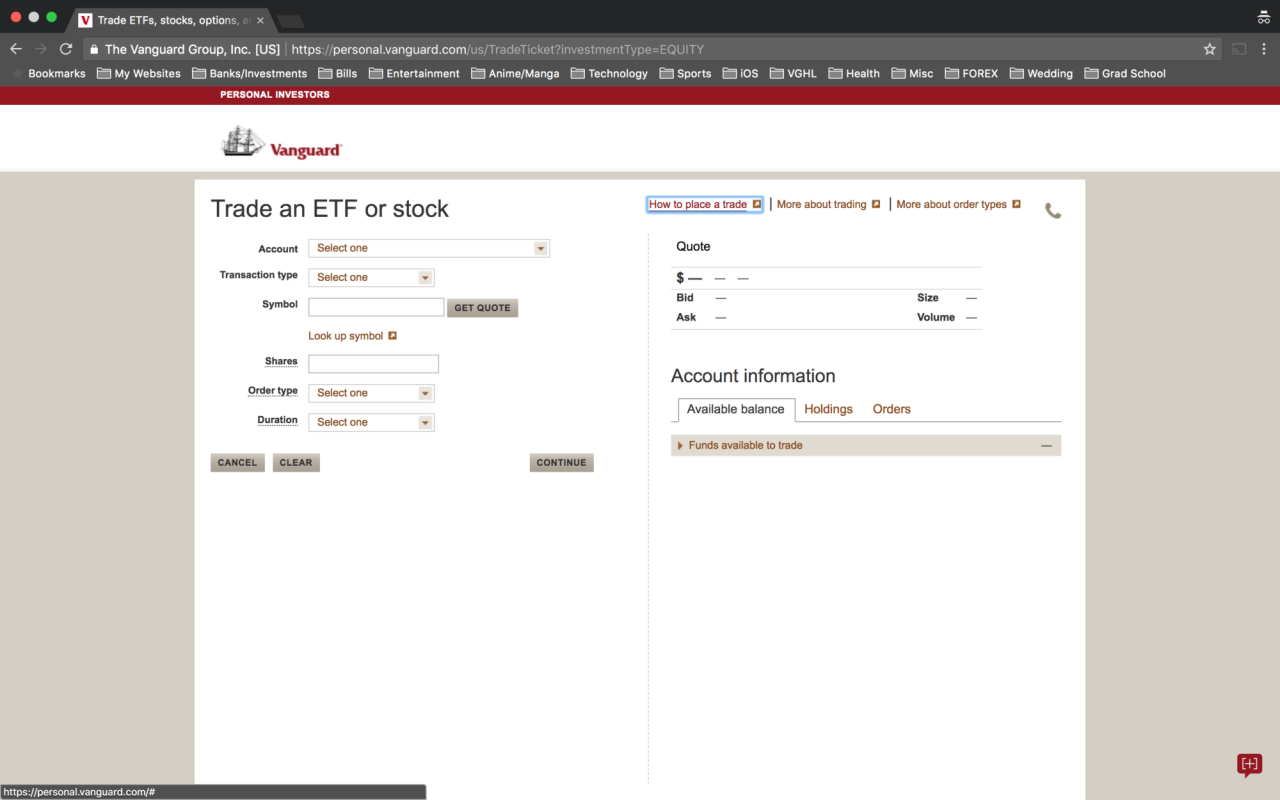The width and height of the screenshot is (1280, 800).
Task: Expand Funds available to trade
Action: pyautogui.click(x=745, y=446)
